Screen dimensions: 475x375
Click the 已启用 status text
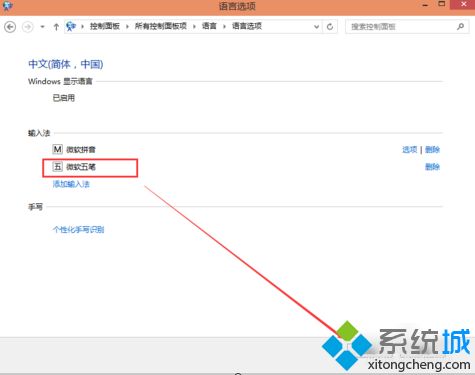click(x=64, y=98)
